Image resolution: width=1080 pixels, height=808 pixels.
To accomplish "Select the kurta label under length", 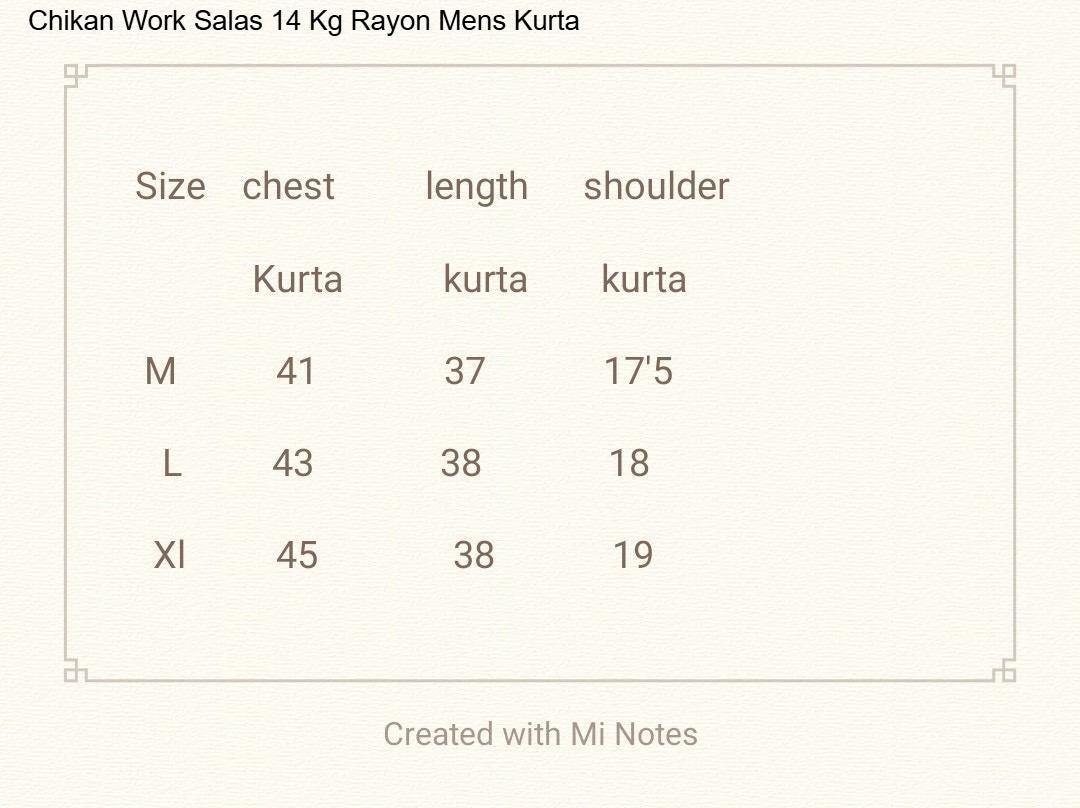I will (x=485, y=279).
